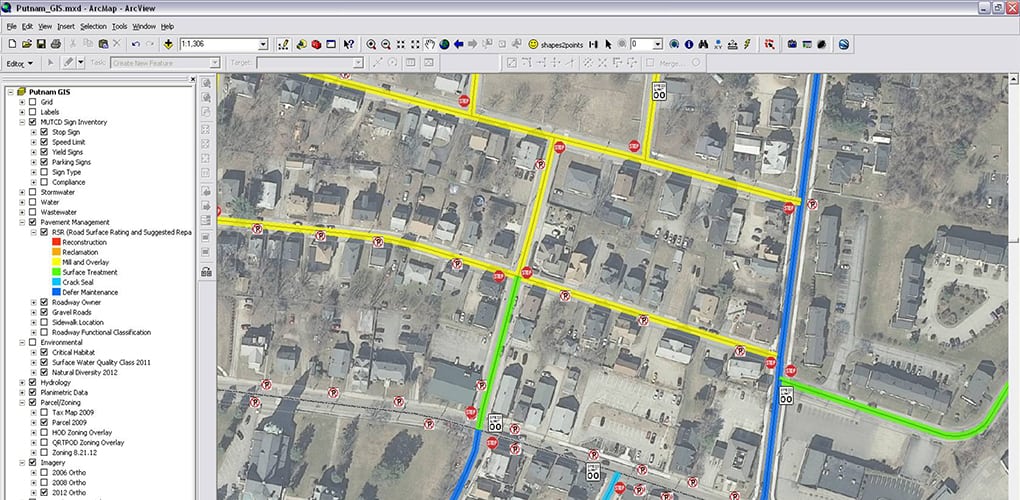Screen dimensions: 1020x500
Task: Open the Editor toolbar pencil icon
Action: pyautogui.click(x=283, y=44)
